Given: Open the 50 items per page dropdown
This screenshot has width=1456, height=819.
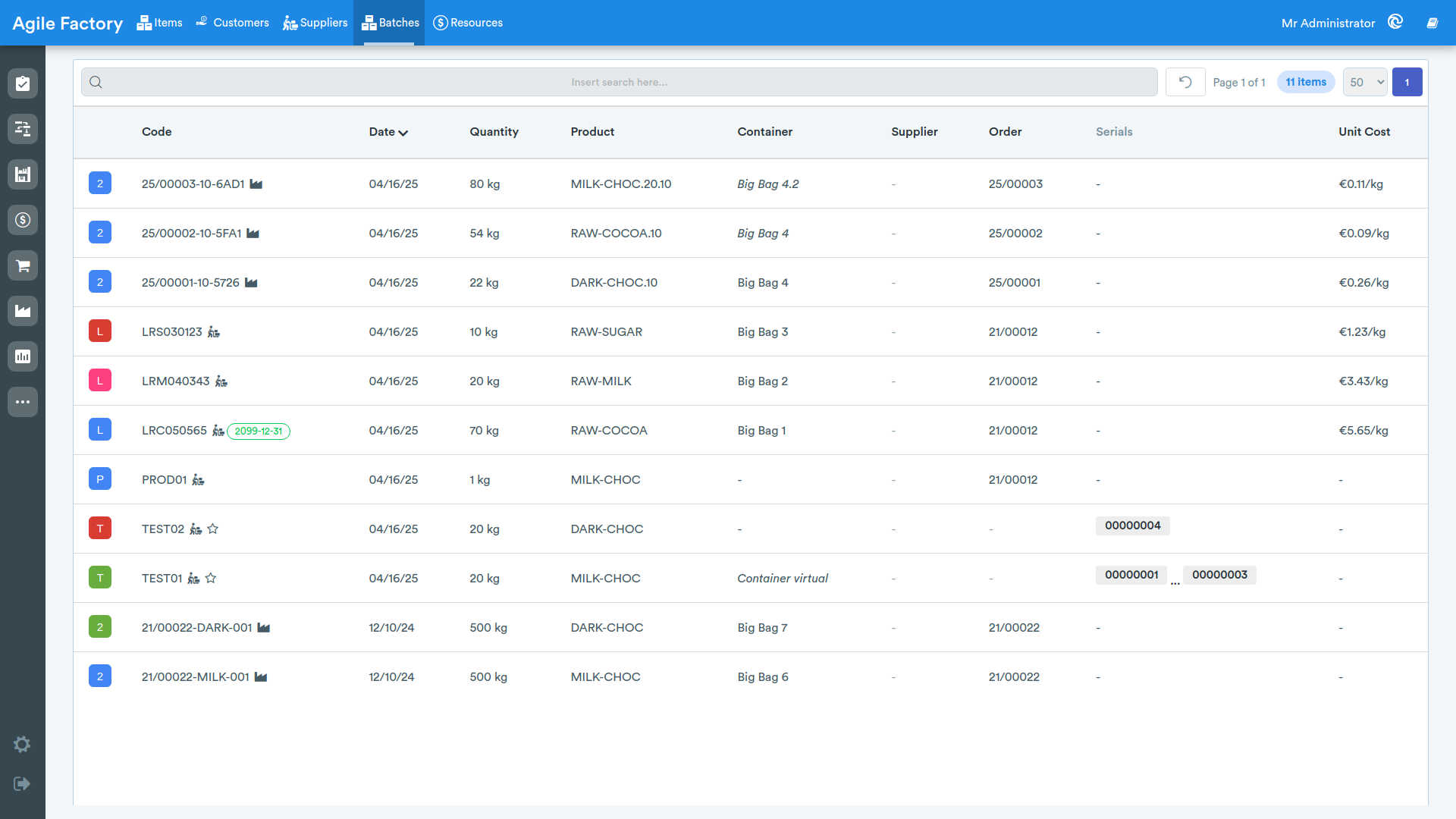Looking at the screenshot, I should 1365,82.
